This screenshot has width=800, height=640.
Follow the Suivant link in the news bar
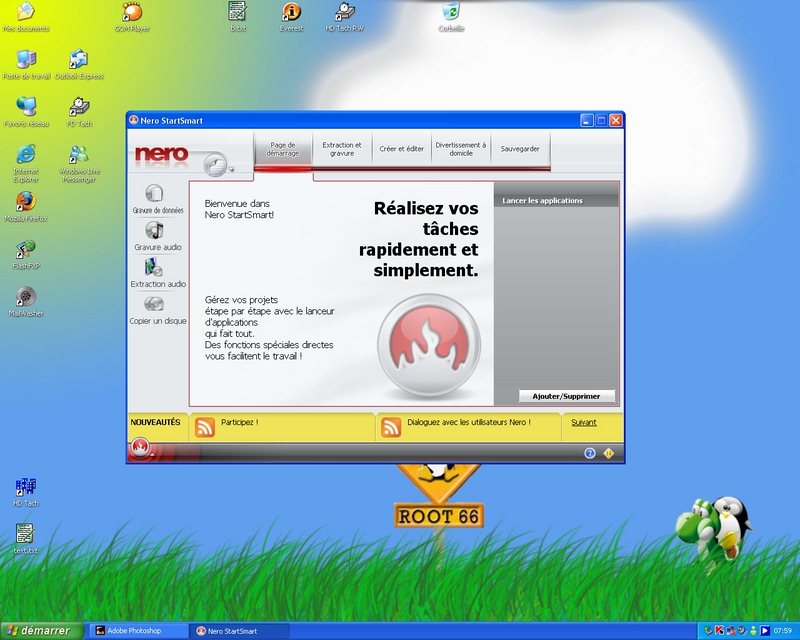click(x=583, y=422)
